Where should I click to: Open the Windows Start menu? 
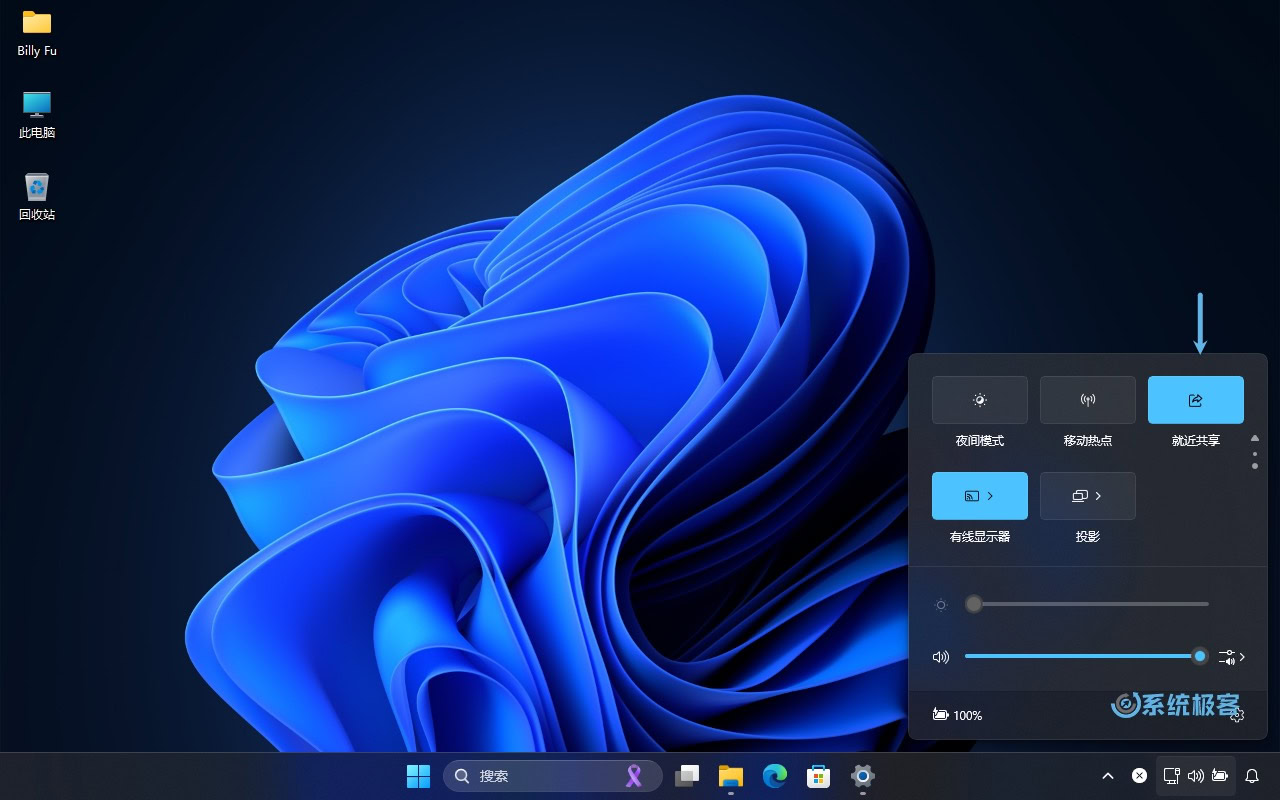coord(418,776)
